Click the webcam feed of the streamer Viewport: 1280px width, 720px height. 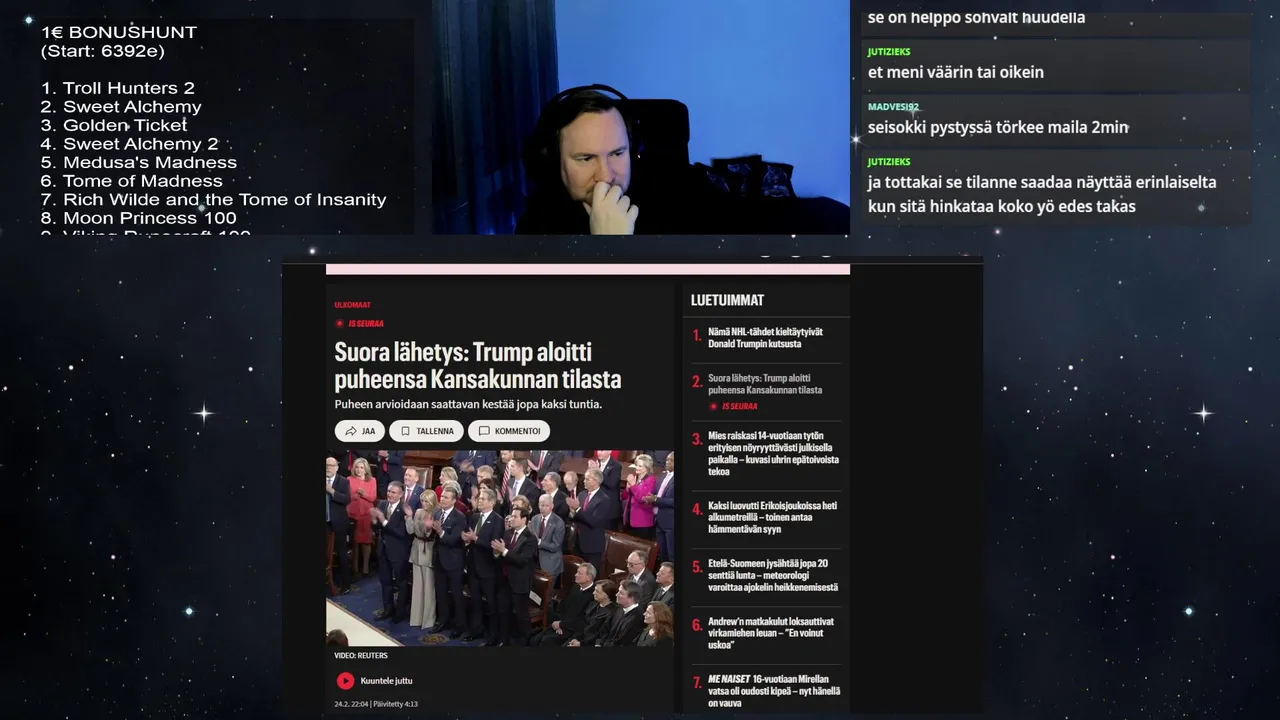tap(641, 117)
